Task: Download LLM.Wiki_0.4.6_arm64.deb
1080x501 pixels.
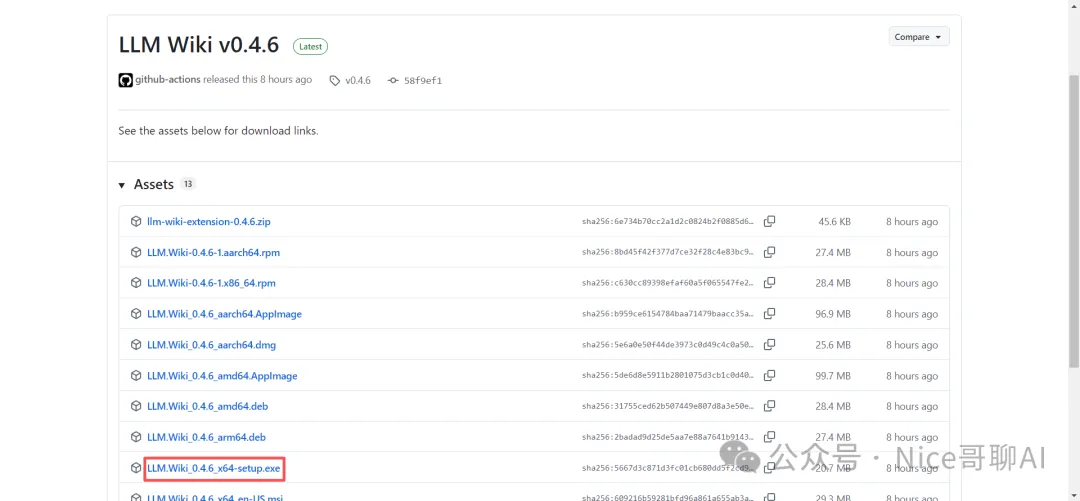Action: click(207, 437)
